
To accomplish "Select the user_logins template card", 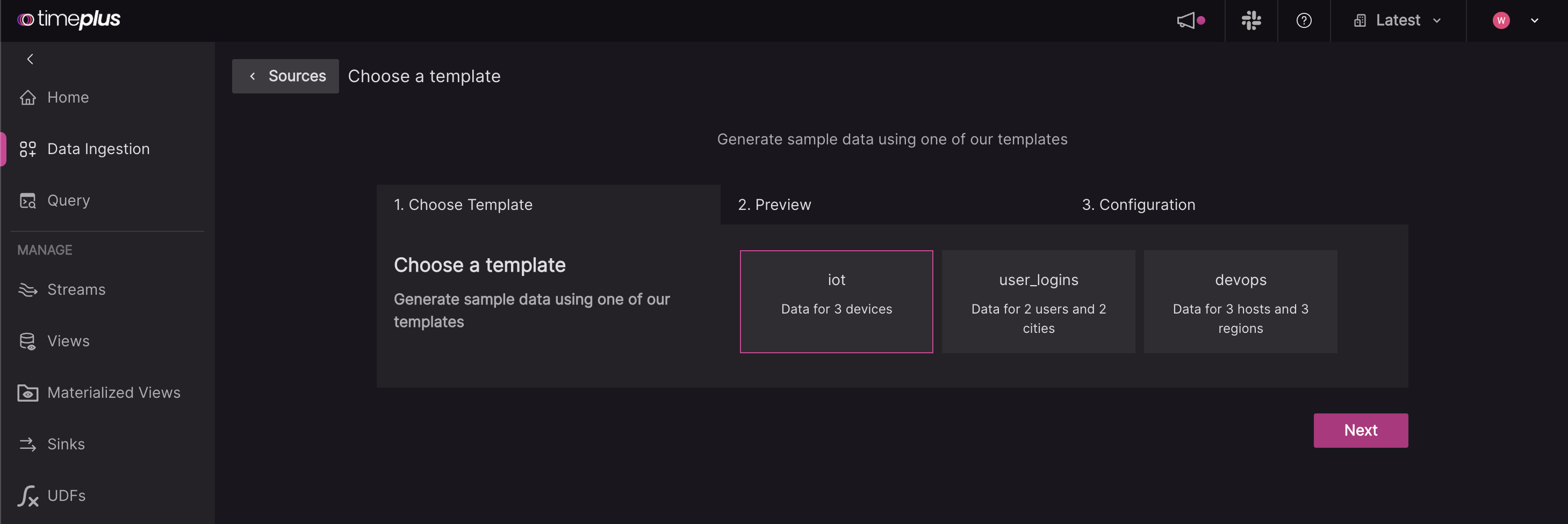I will tap(1038, 302).
